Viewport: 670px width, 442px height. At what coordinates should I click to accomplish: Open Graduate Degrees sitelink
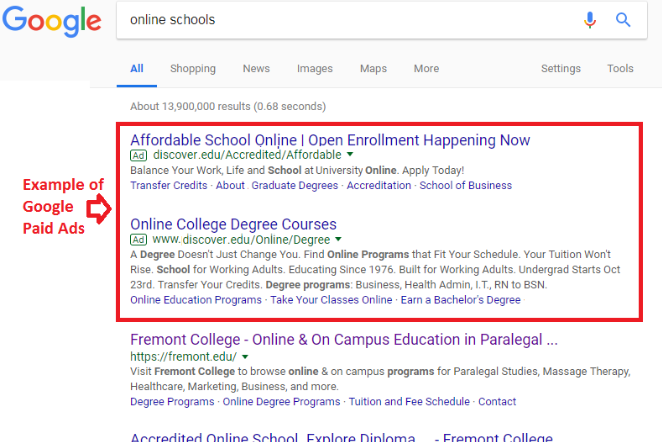coord(295,186)
